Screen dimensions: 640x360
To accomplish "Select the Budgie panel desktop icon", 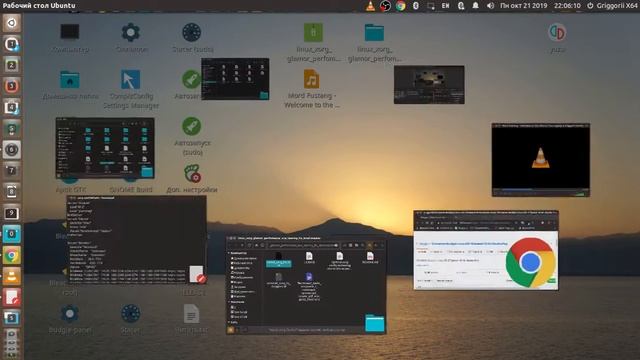I will pos(70,320).
